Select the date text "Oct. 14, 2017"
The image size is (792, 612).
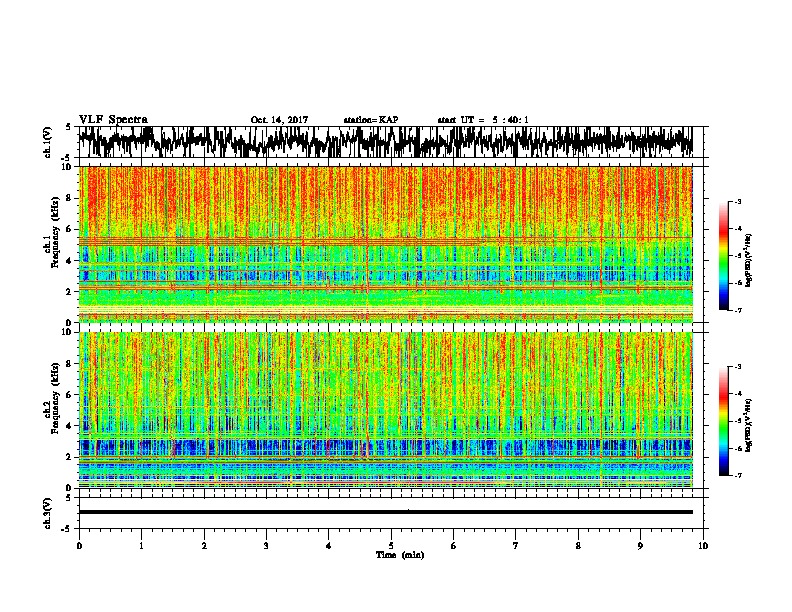(x=279, y=120)
